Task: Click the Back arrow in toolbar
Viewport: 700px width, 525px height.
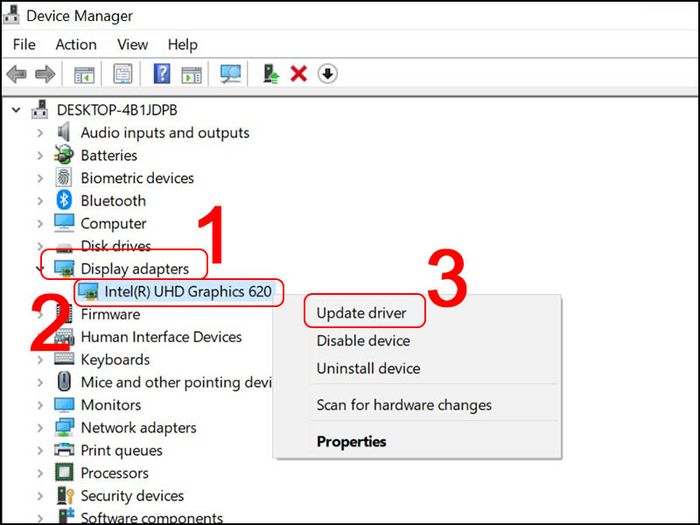Action: pyautogui.click(x=17, y=74)
